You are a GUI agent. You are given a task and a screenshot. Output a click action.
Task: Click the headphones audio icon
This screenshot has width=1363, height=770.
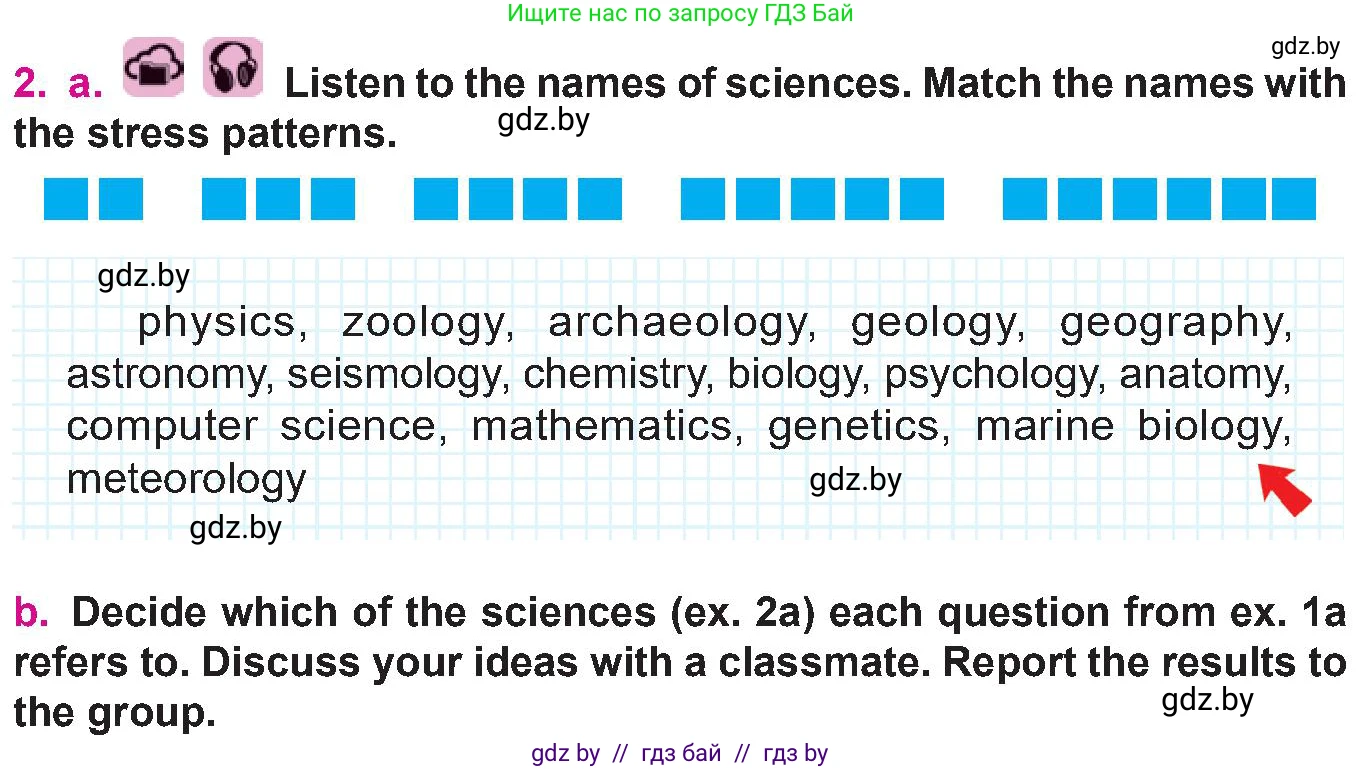click(x=233, y=67)
